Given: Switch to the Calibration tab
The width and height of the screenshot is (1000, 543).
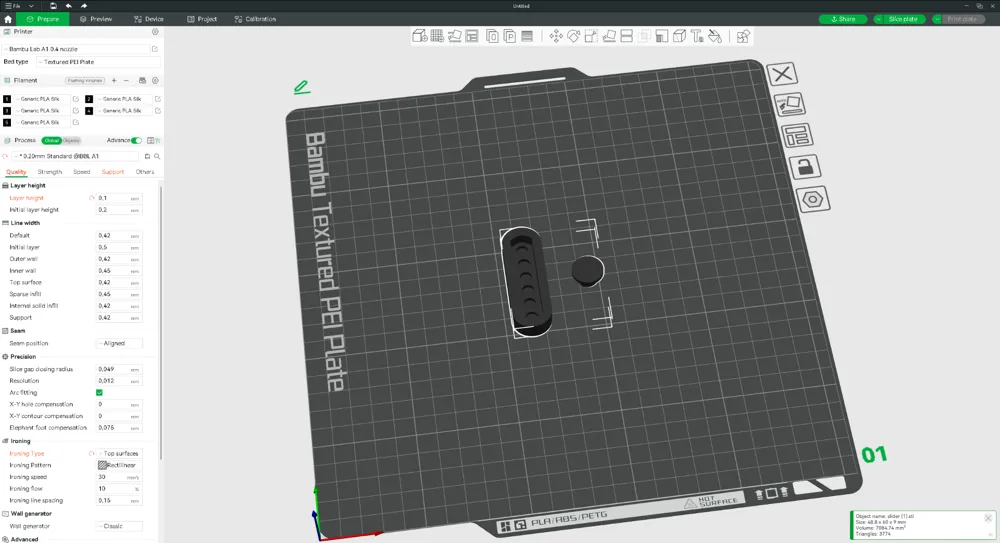Looking at the screenshot, I should pyautogui.click(x=256, y=19).
